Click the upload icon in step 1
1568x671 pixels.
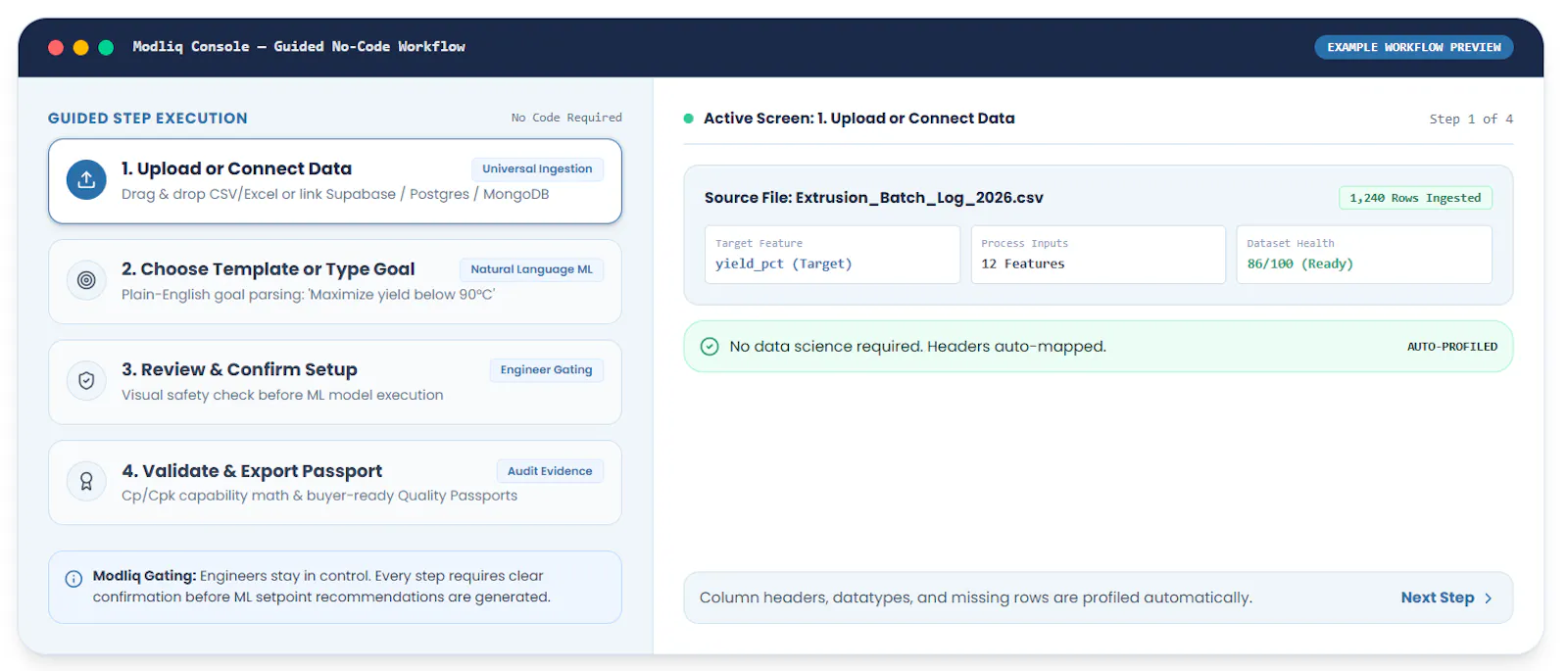tap(86, 180)
